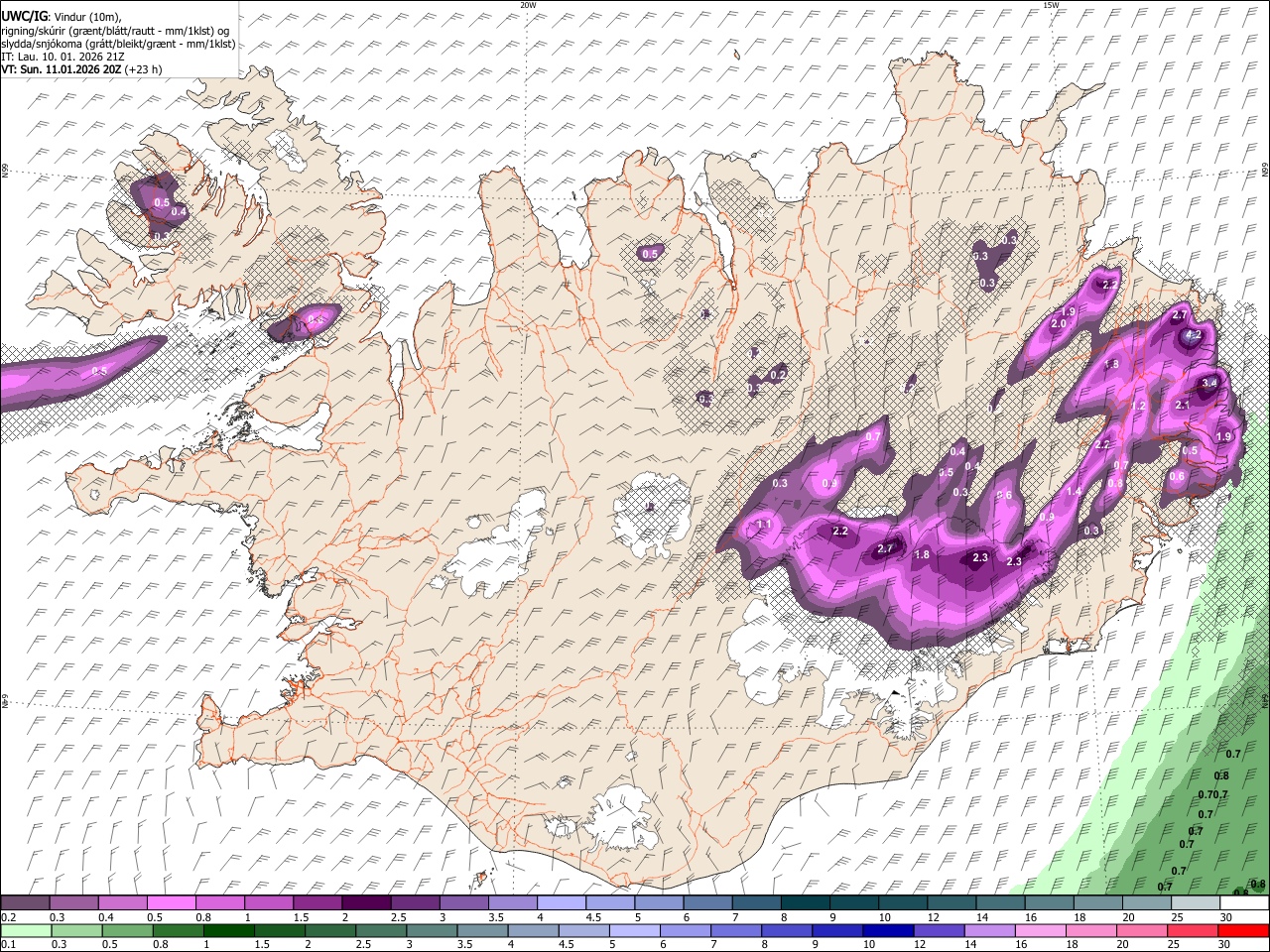This screenshot has width=1270, height=952.
Task: Click the '3.4' snowfall value
Action: click(x=1209, y=383)
